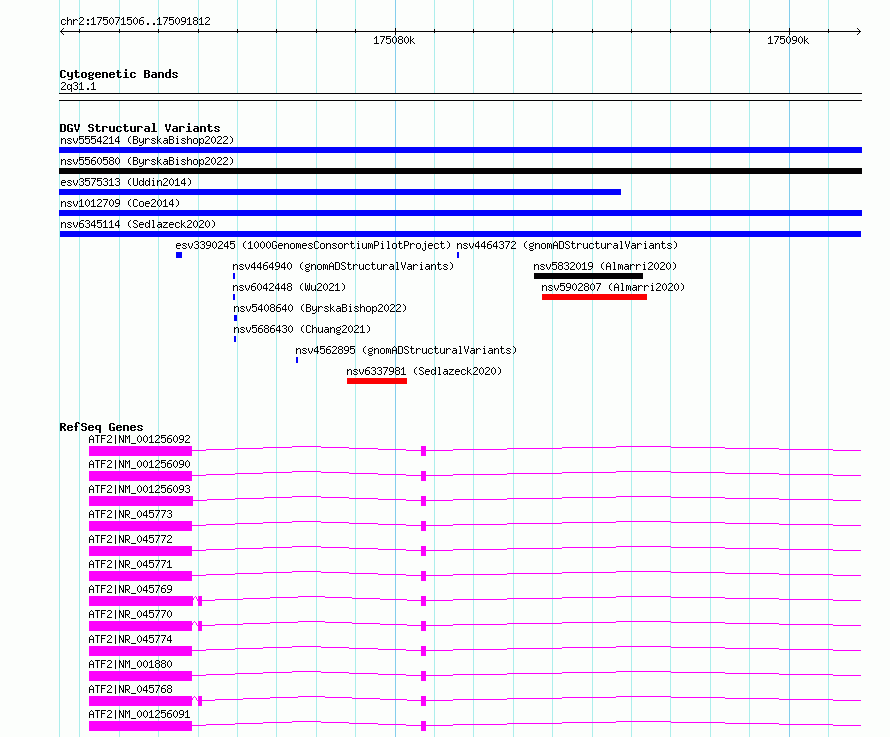Open ATF2|NR_045768 transcript label
This screenshot has height=737, width=890.
(131, 689)
